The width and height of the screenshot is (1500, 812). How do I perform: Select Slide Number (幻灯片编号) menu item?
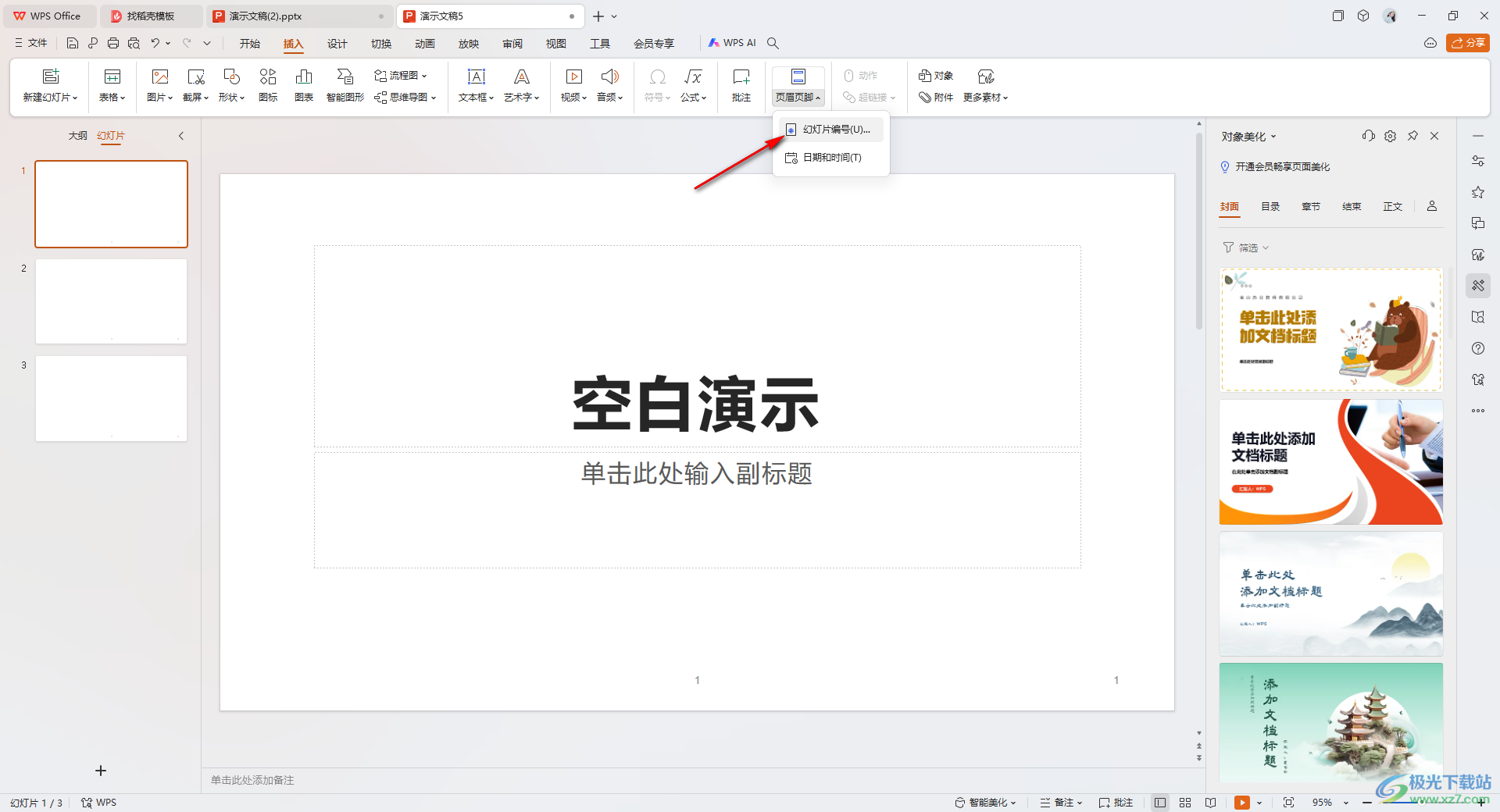pos(830,130)
